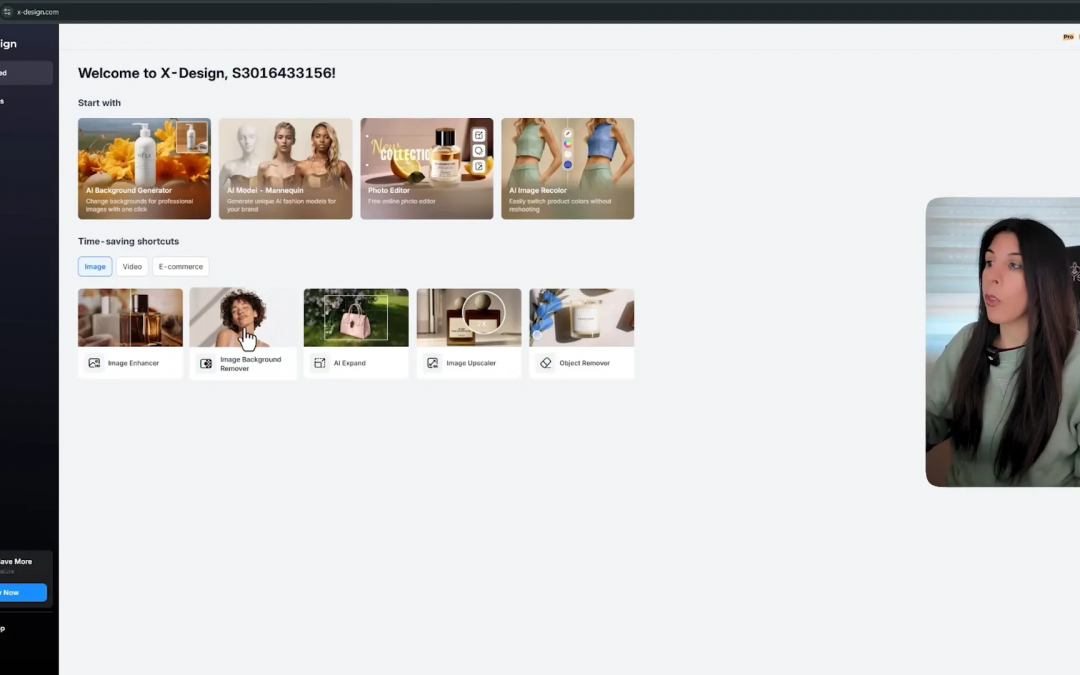Click the Pro badge at top right
The image size is (1080, 675).
(1068, 37)
